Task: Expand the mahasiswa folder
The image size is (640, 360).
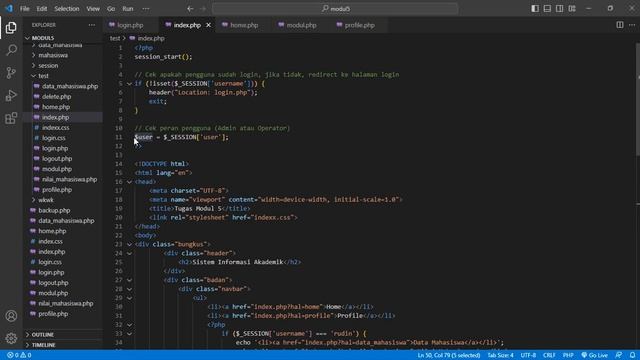Action: tap(53, 55)
